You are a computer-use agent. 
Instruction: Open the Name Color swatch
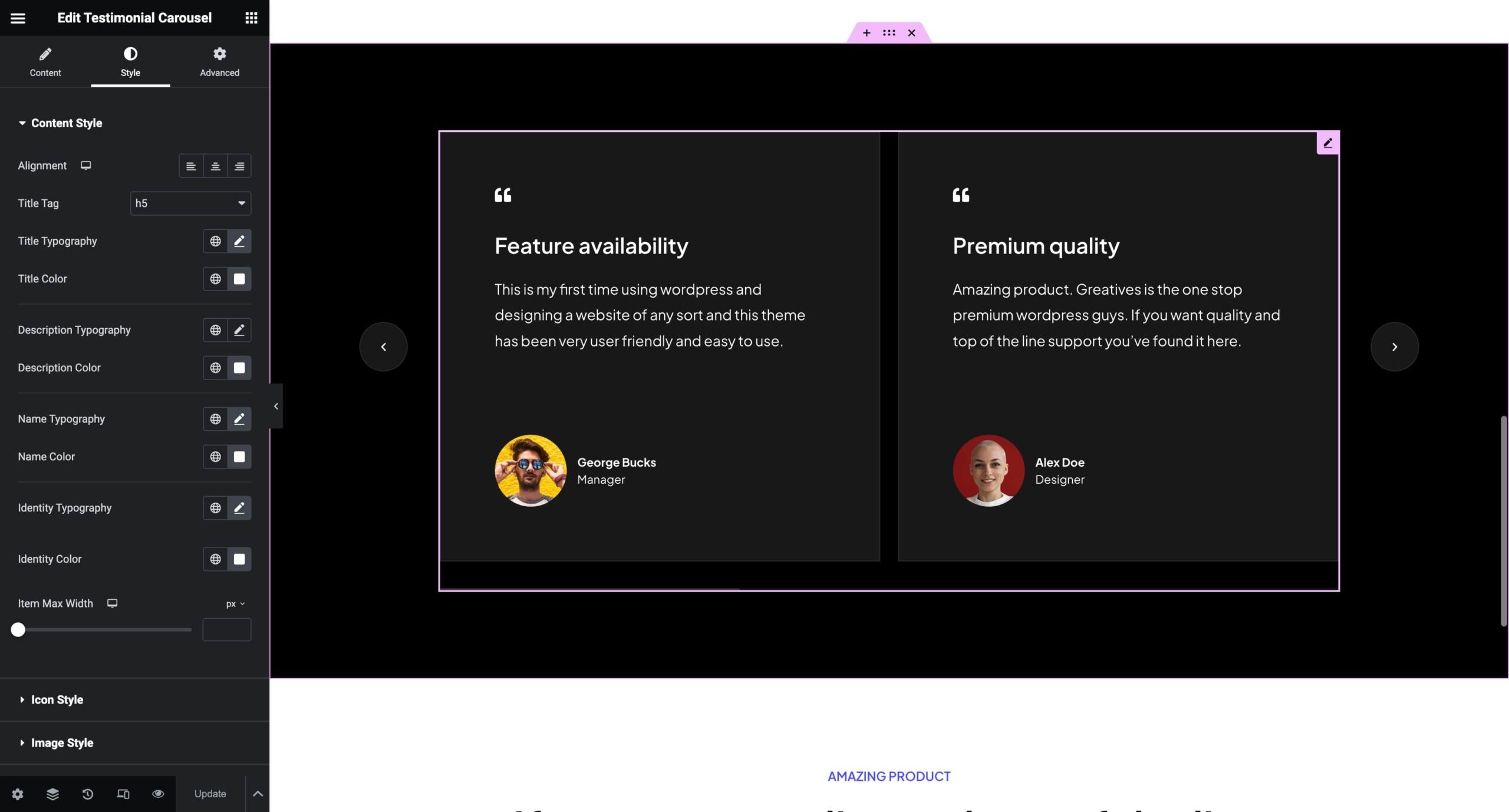(x=239, y=457)
